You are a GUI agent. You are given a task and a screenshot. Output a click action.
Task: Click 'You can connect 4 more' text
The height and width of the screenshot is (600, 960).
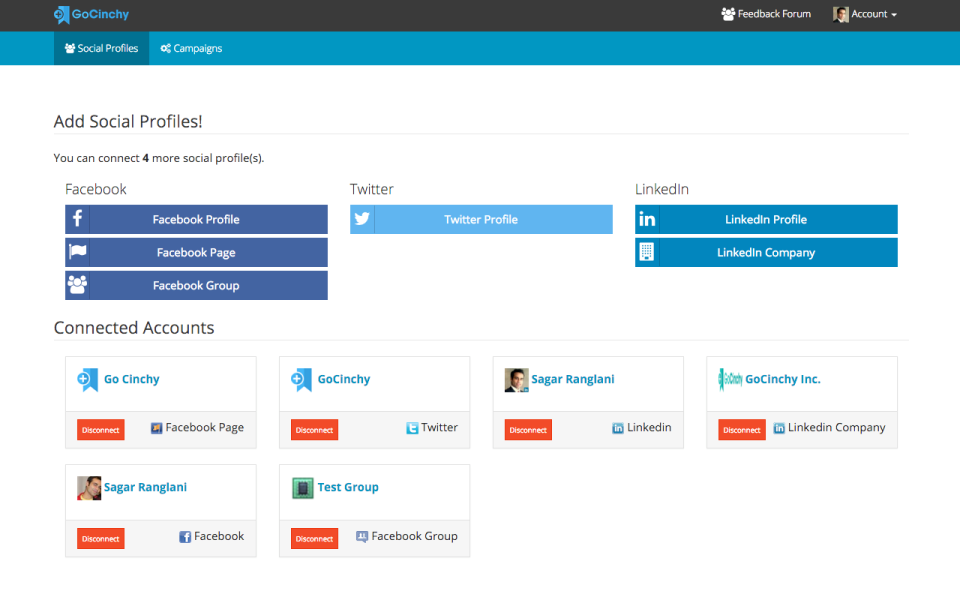[159, 158]
